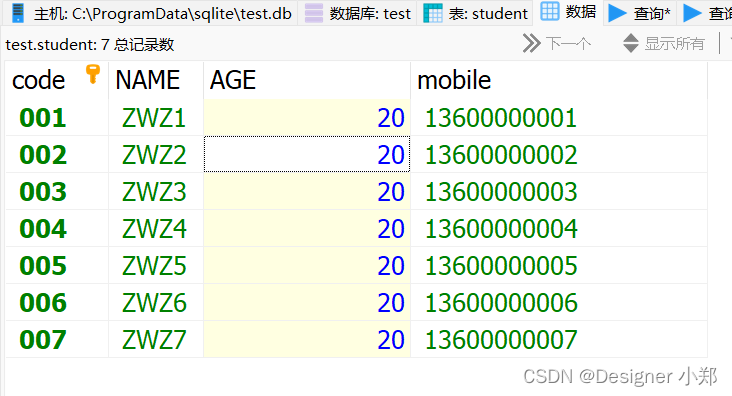Select the data (数据) tab
The height and width of the screenshot is (396, 732).
click(x=569, y=12)
